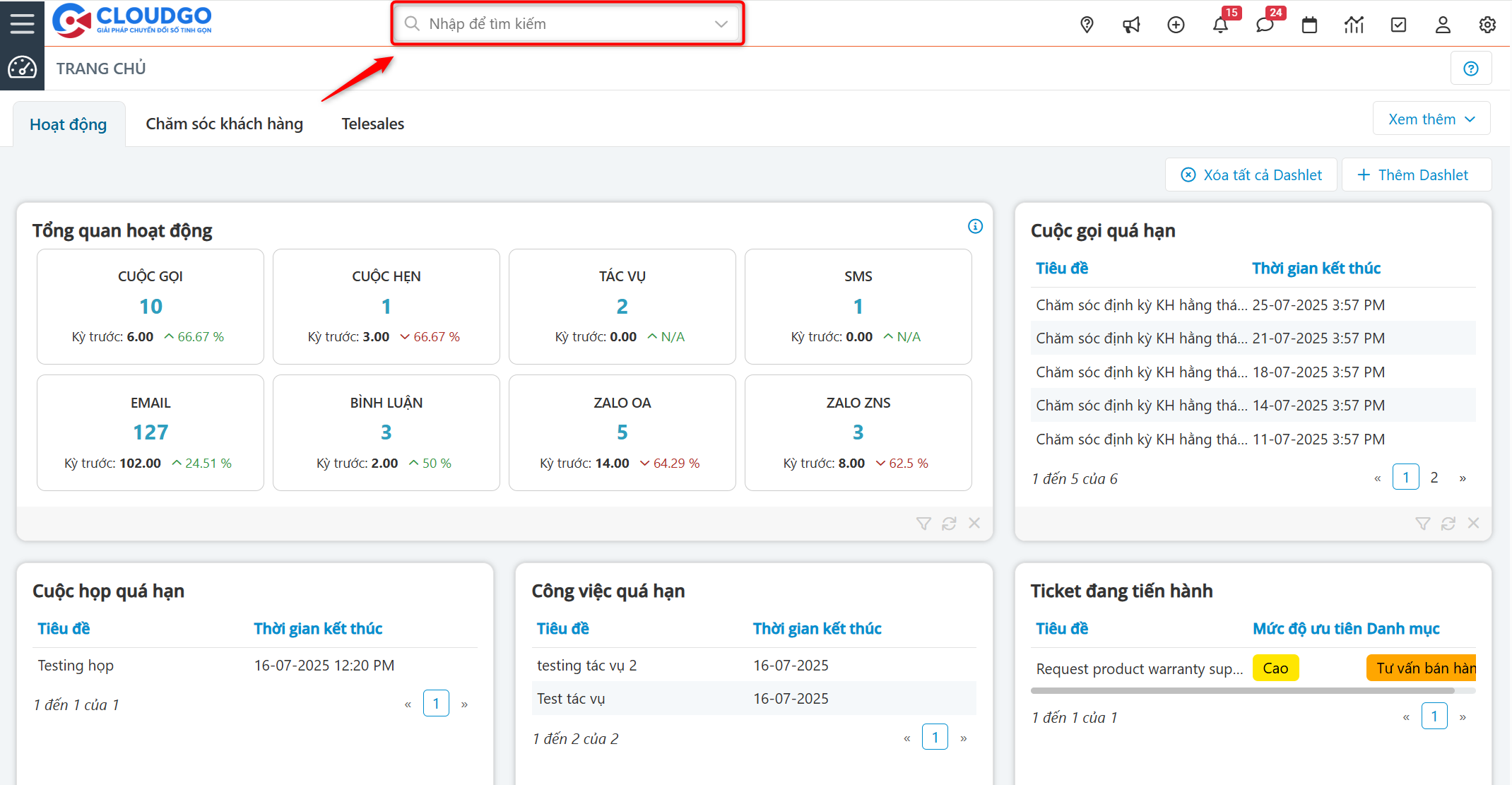The width and height of the screenshot is (1512, 785).
Task: Refresh the Cuộc gọi quá hạn dashlet
Action: pyautogui.click(x=1448, y=524)
